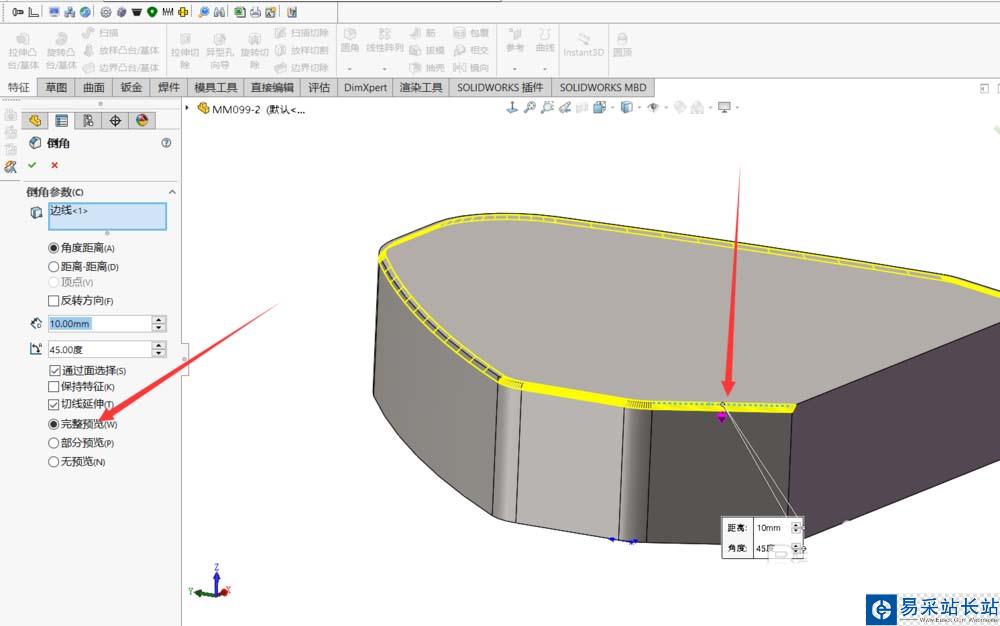Click the Zoom to Fit magnifier icon
The height and width of the screenshot is (626, 1000).
tap(529, 108)
